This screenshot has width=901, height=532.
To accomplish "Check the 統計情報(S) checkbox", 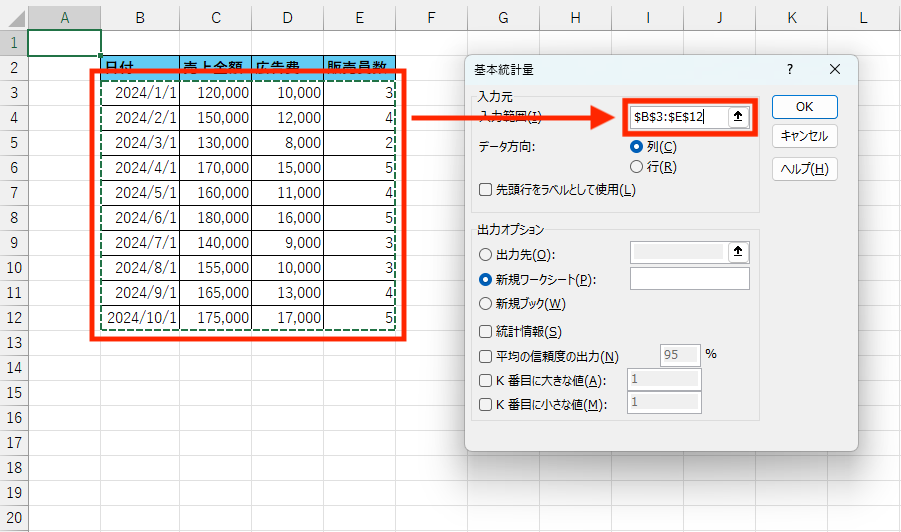I will point(486,331).
